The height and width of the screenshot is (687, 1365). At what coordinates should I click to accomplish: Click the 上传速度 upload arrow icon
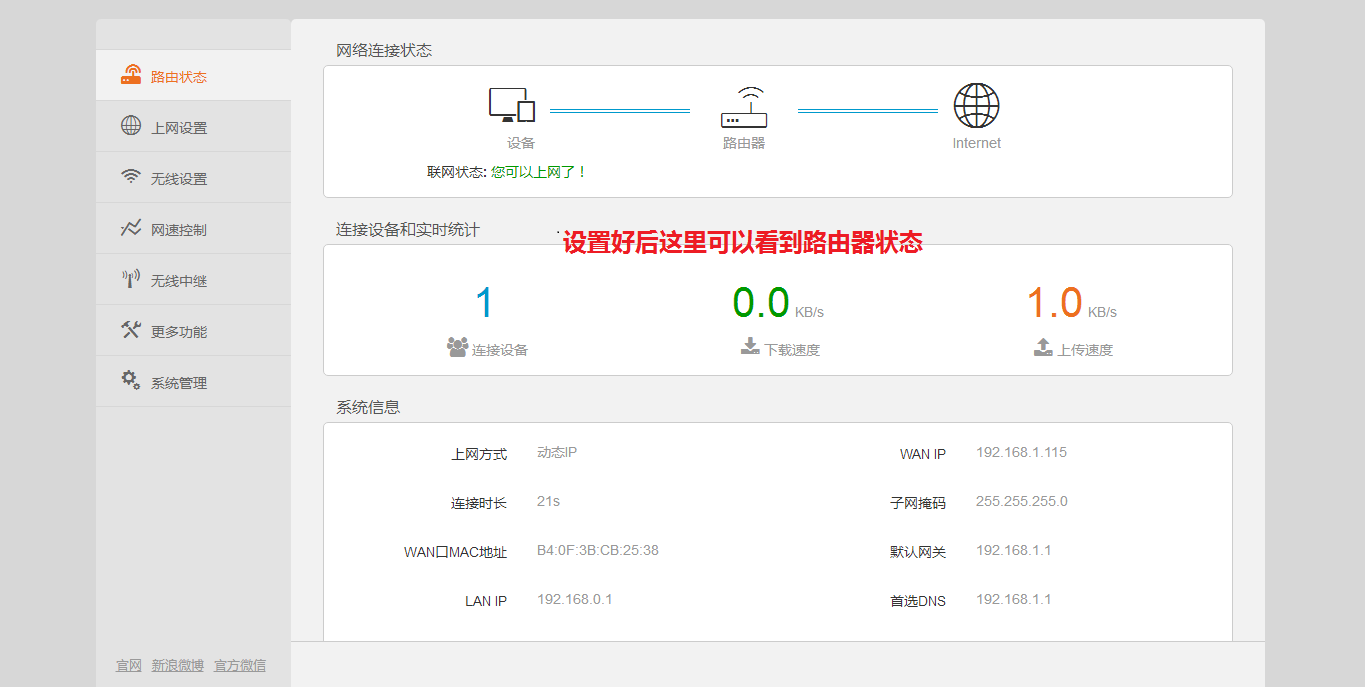pyautogui.click(x=1043, y=347)
